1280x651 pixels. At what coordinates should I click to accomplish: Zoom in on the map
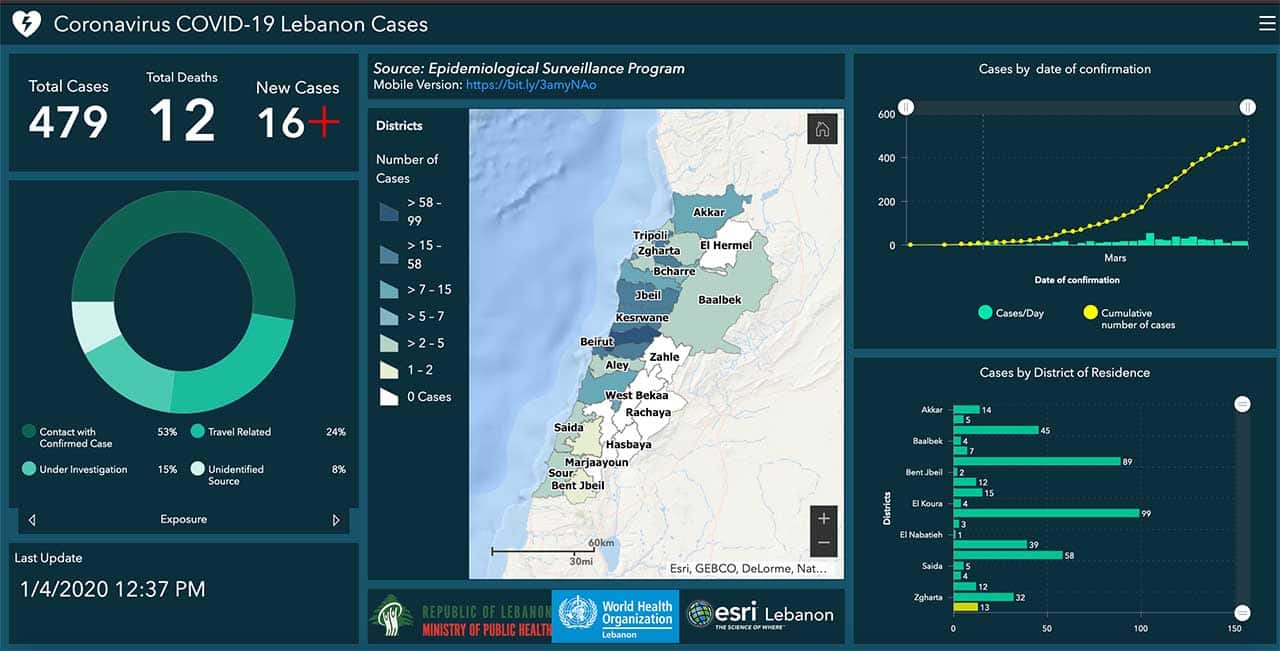click(x=824, y=519)
